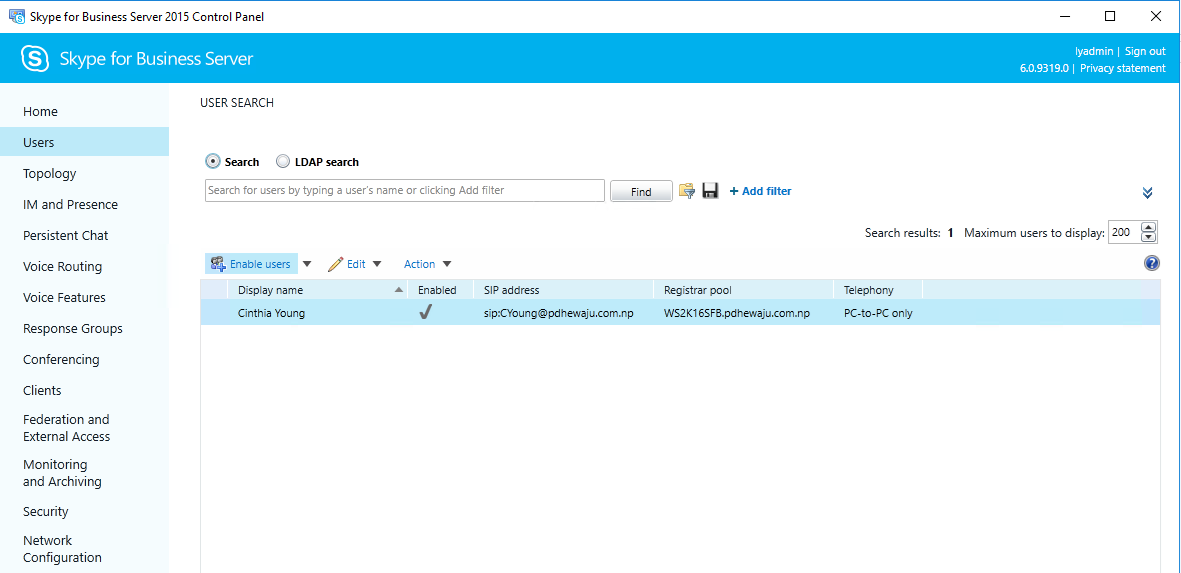Sort by the Registrar pool column header
1181x573 pixels.
click(x=743, y=290)
